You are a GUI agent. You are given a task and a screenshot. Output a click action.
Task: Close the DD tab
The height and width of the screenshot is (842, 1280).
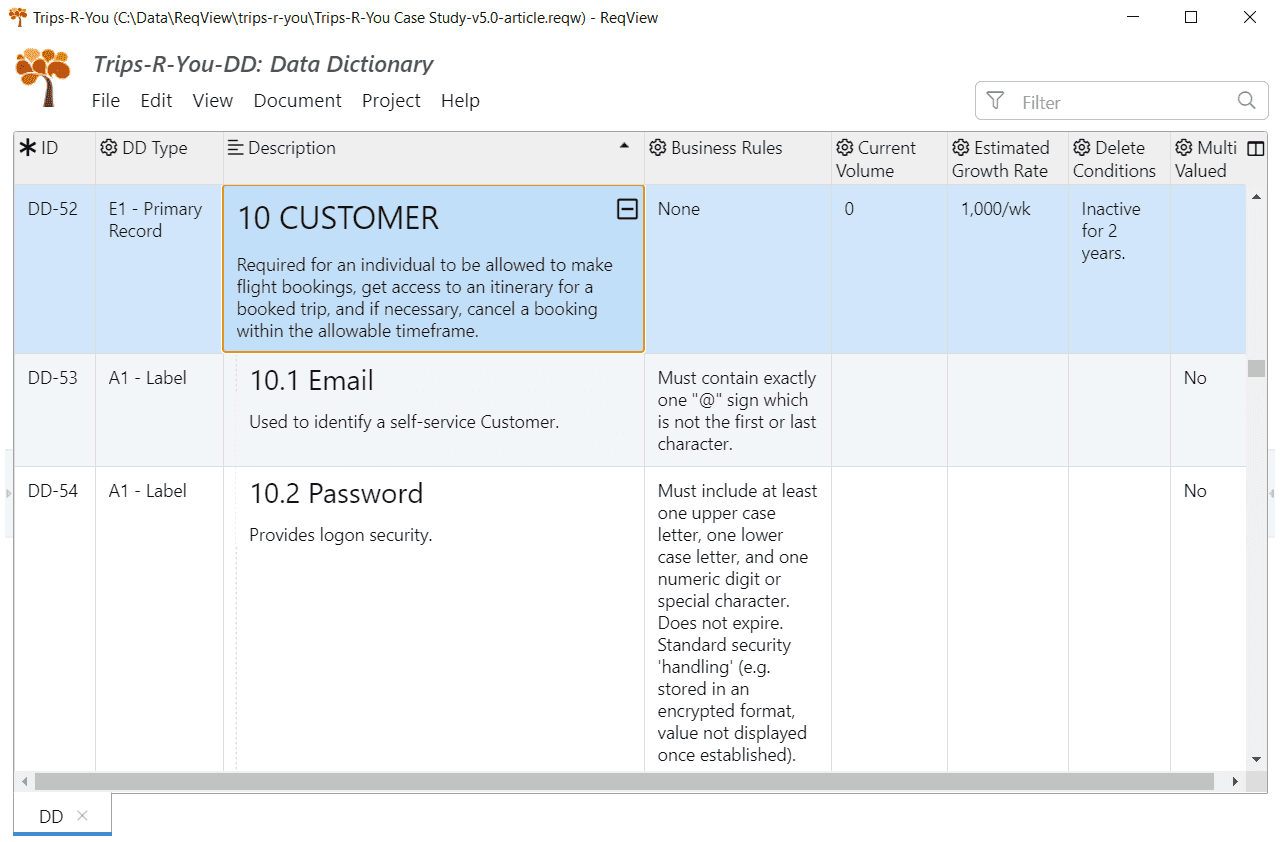pyautogui.click(x=83, y=816)
